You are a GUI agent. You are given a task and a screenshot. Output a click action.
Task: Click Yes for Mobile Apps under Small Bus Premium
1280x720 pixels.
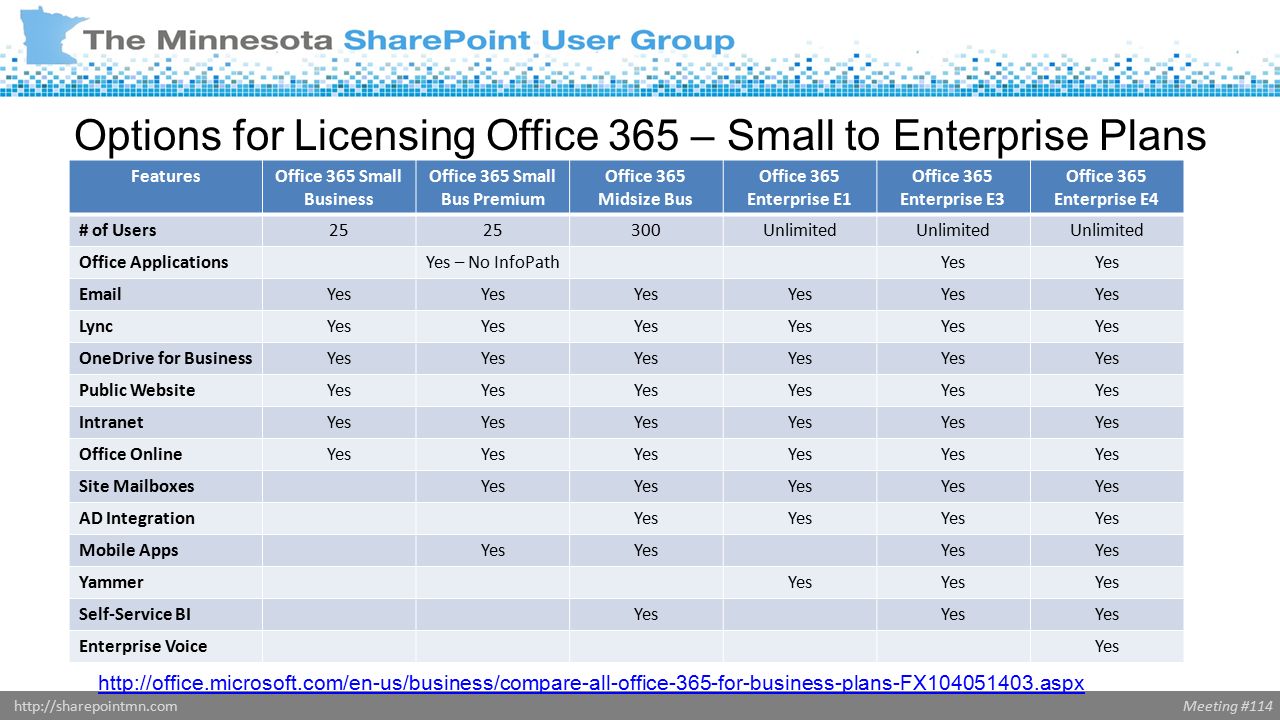click(492, 550)
